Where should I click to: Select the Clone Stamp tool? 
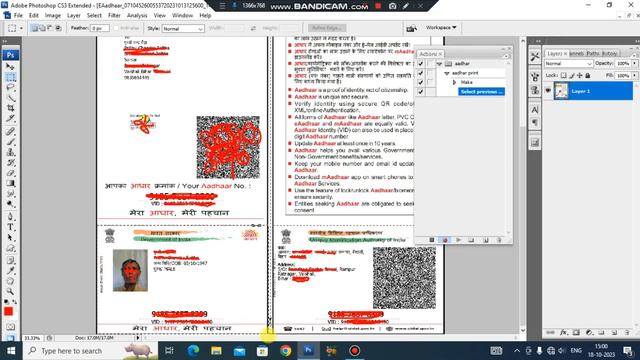[10, 152]
